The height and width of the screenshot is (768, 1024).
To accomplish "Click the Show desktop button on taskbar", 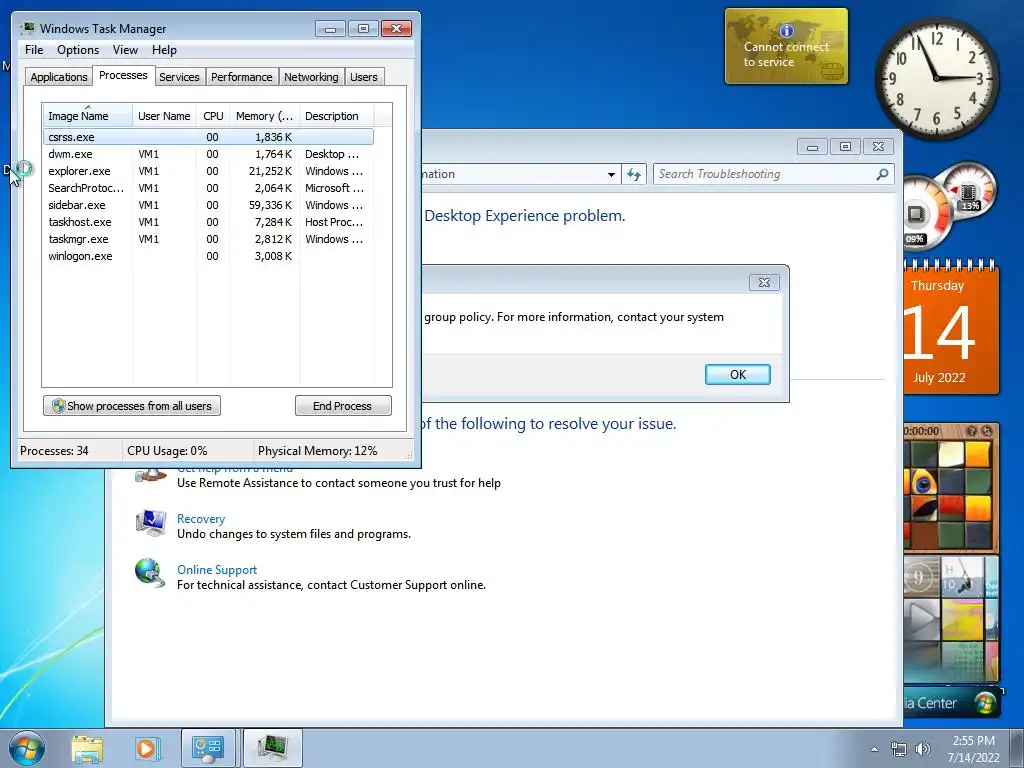I will pyautogui.click(x=1017, y=748).
